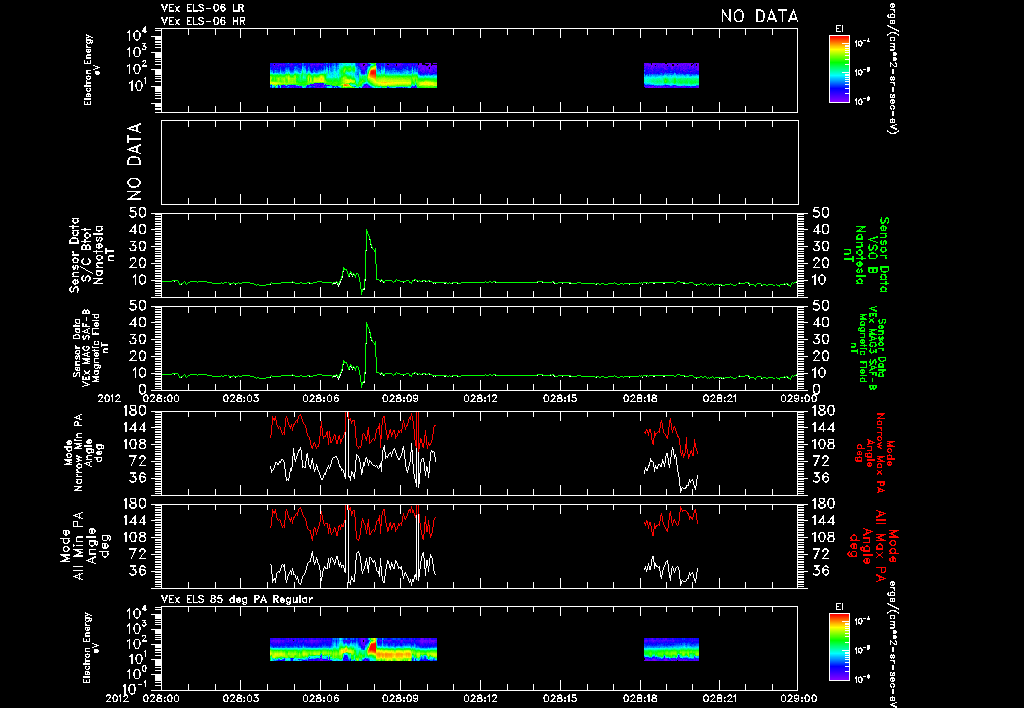Select the bottom-right 'ergs/(cm**2-sr-sec-eV)' units text
Screen dimensions: 1024x708
point(891,644)
